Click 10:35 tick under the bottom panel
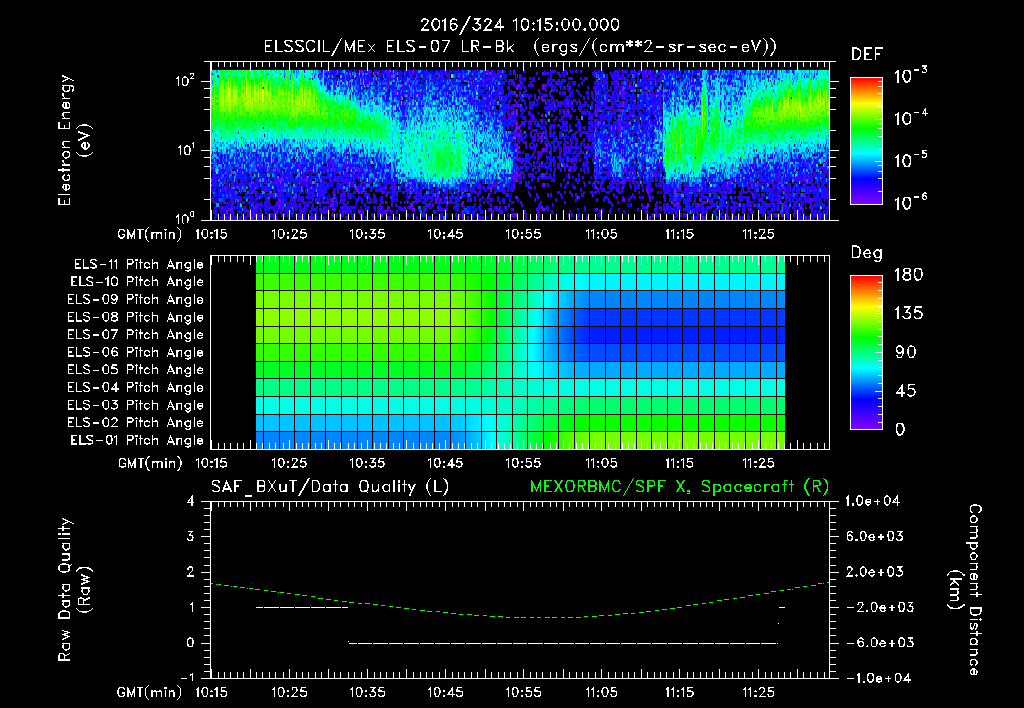Image resolution: width=1024 pixels, height=708 pixels. tap(367, 692)
